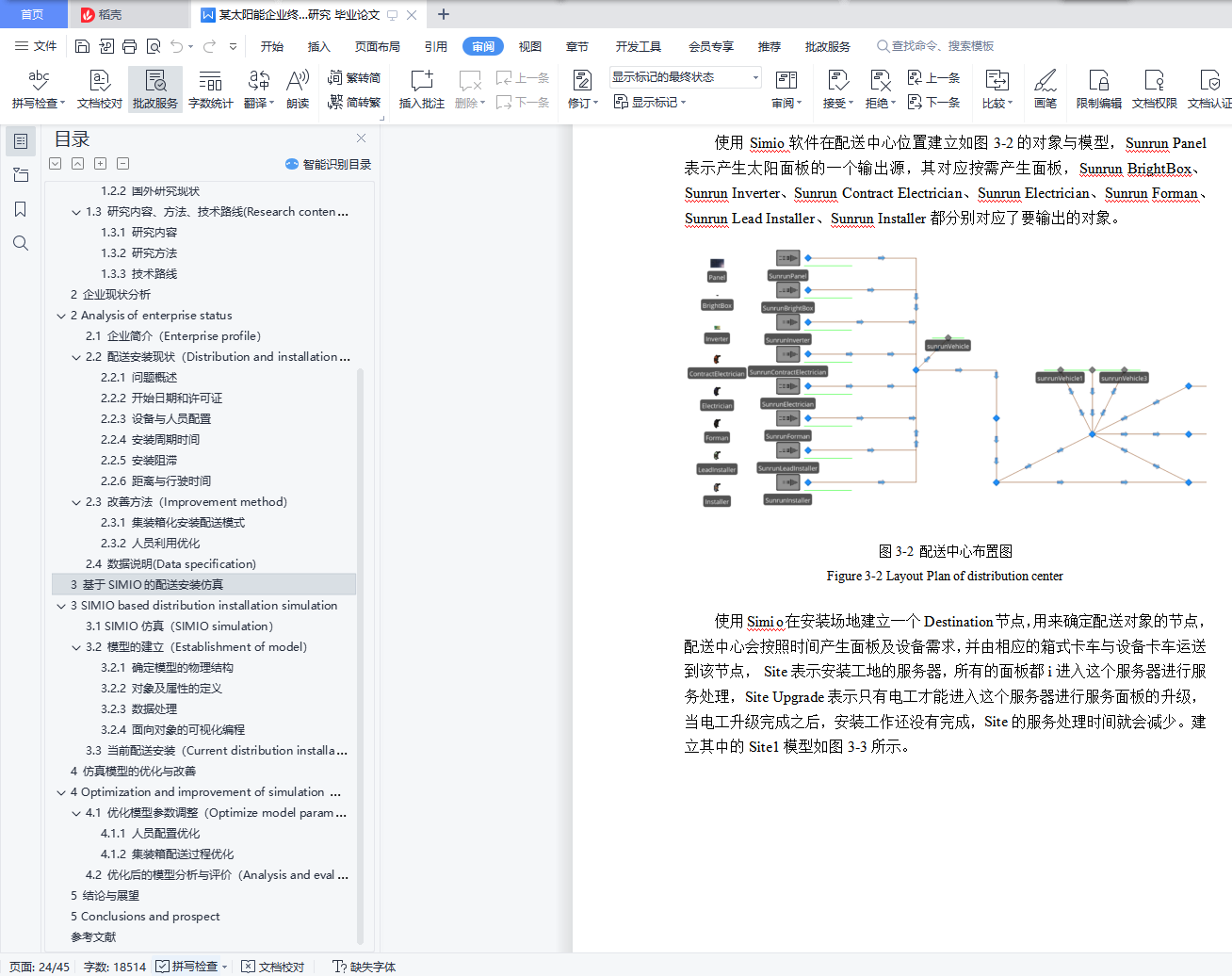Switch to the 章节 ribbon tab
1232x976 pixels.
tap(577, 46)
